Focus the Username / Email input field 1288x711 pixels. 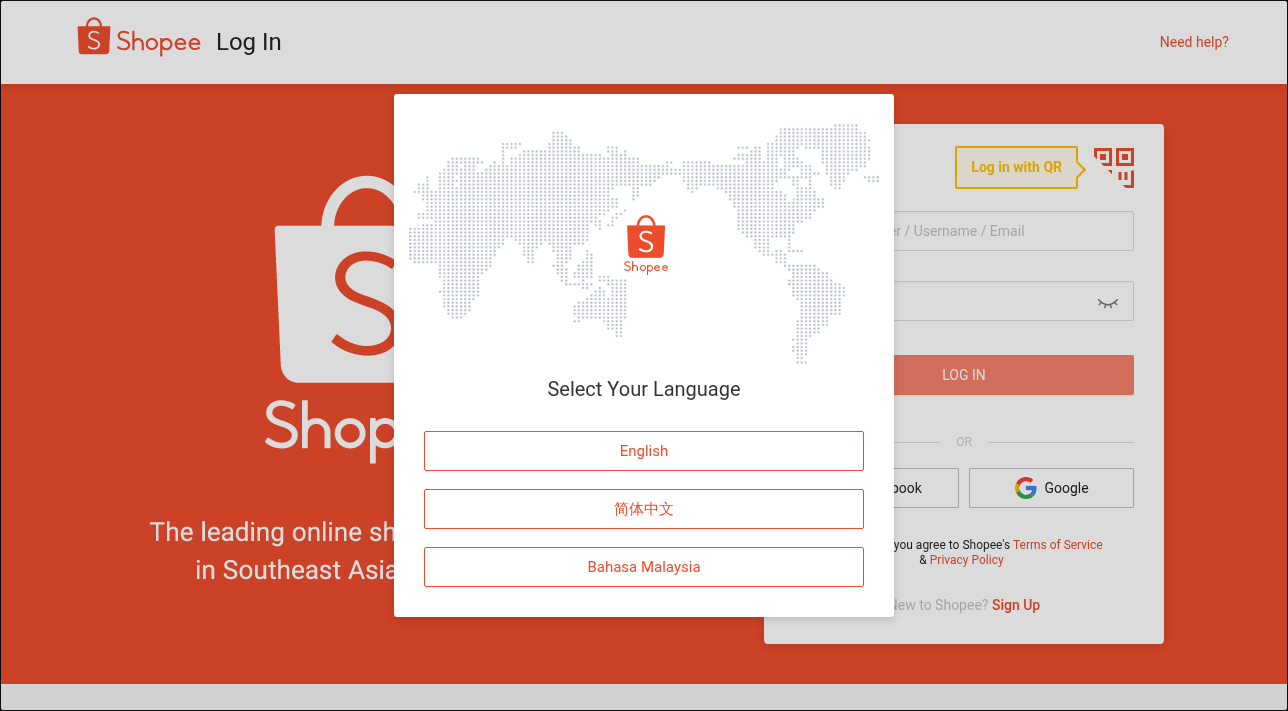click(x=1014, y=231)
